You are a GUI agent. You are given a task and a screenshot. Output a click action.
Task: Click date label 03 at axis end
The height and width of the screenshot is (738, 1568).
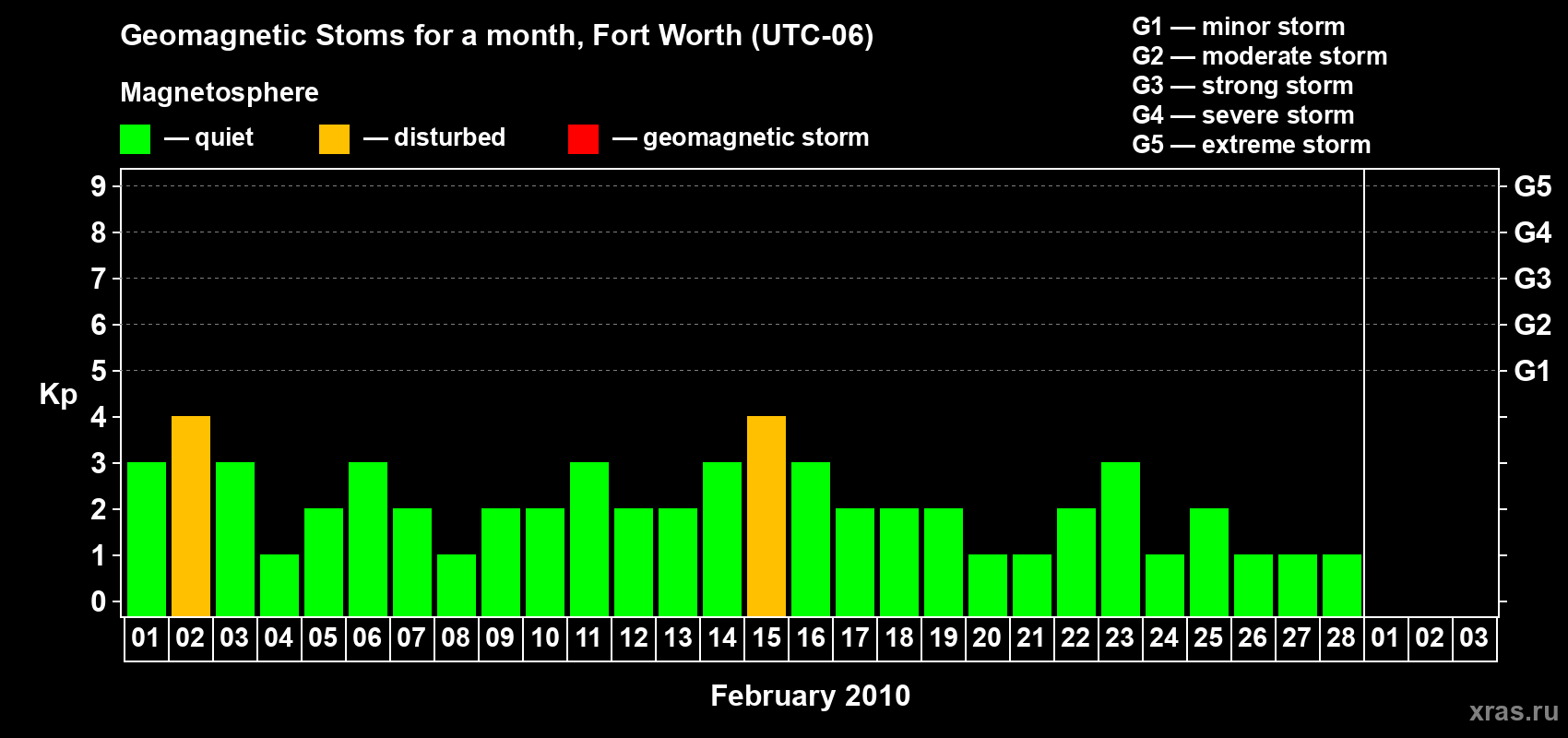click(x=1474, y=637)
